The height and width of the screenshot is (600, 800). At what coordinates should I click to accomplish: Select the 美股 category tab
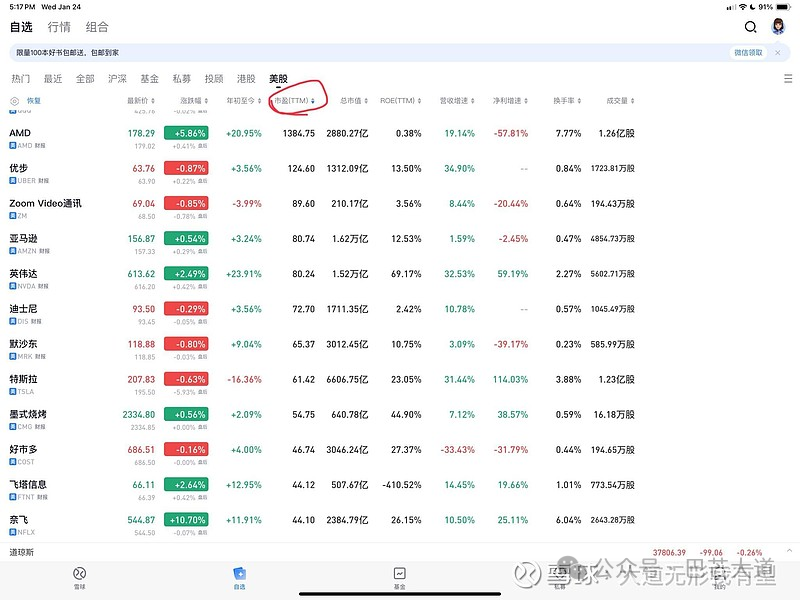tap(279, 79)
